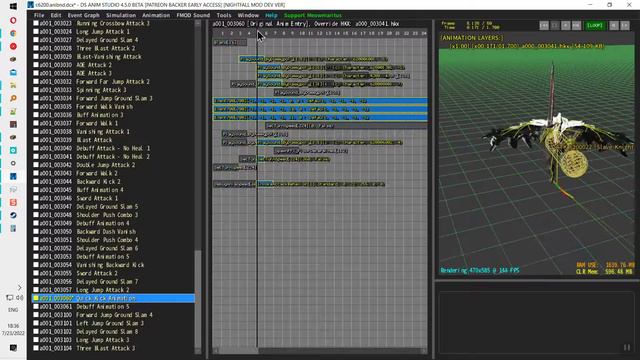The image size is (640, 360).
Task: Select Double Jump Attack 2 entry
Action: click(113, 165)
